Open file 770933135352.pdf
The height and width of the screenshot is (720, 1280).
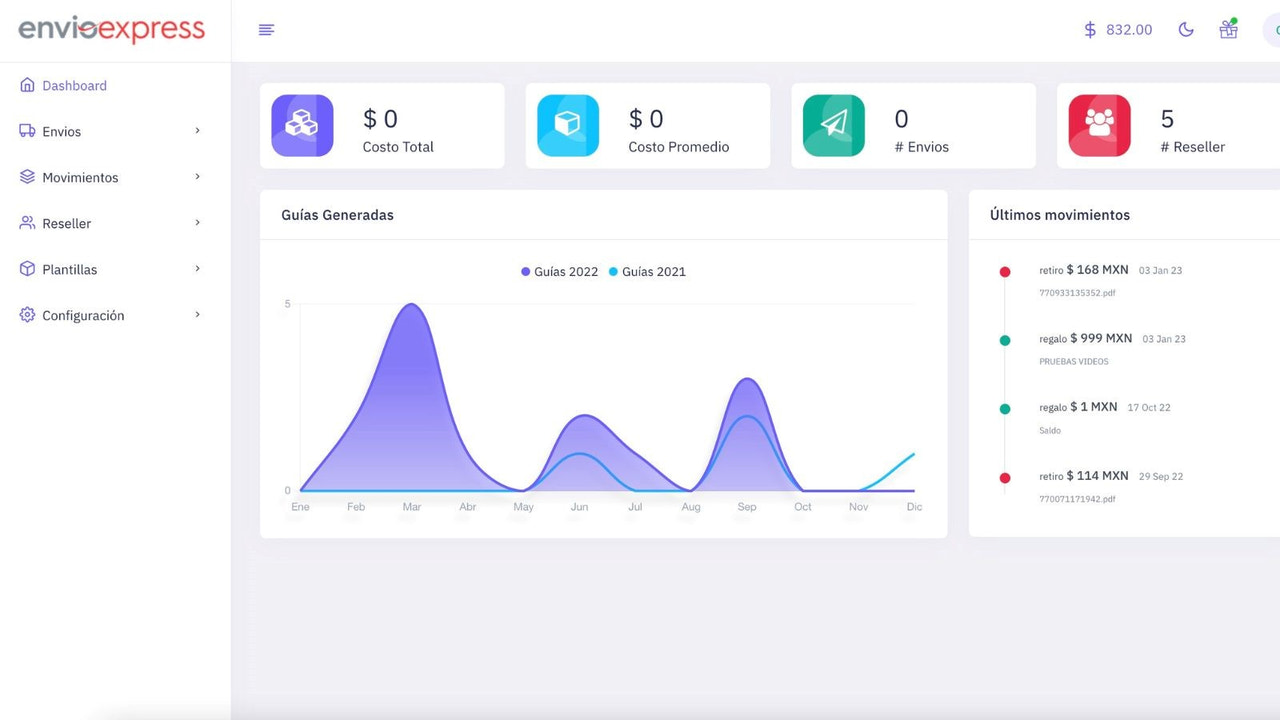(1077, 293)
